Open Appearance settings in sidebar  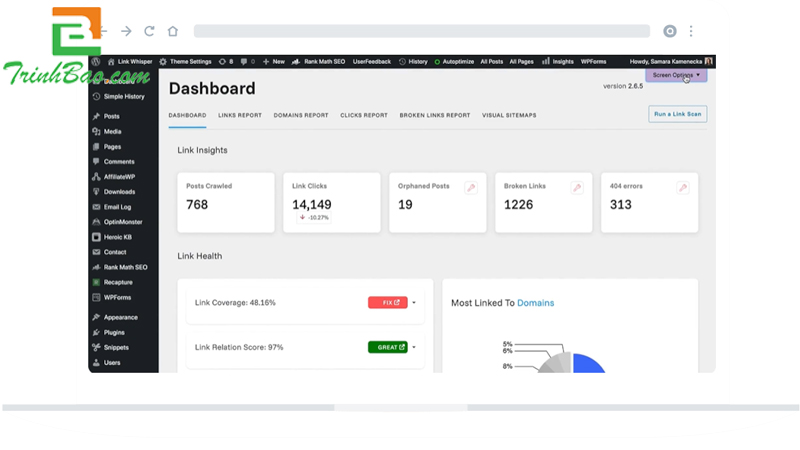[x=120, y=317]
